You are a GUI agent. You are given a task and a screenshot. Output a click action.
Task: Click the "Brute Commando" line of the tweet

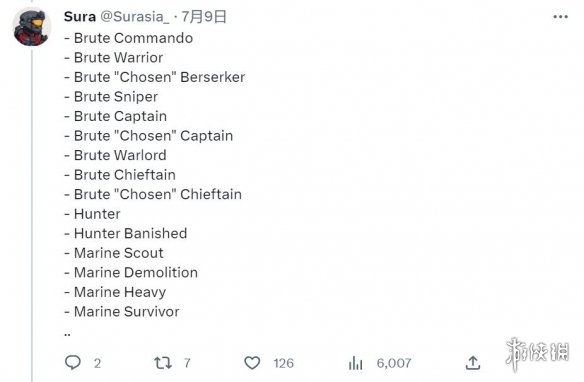[128, 38]
